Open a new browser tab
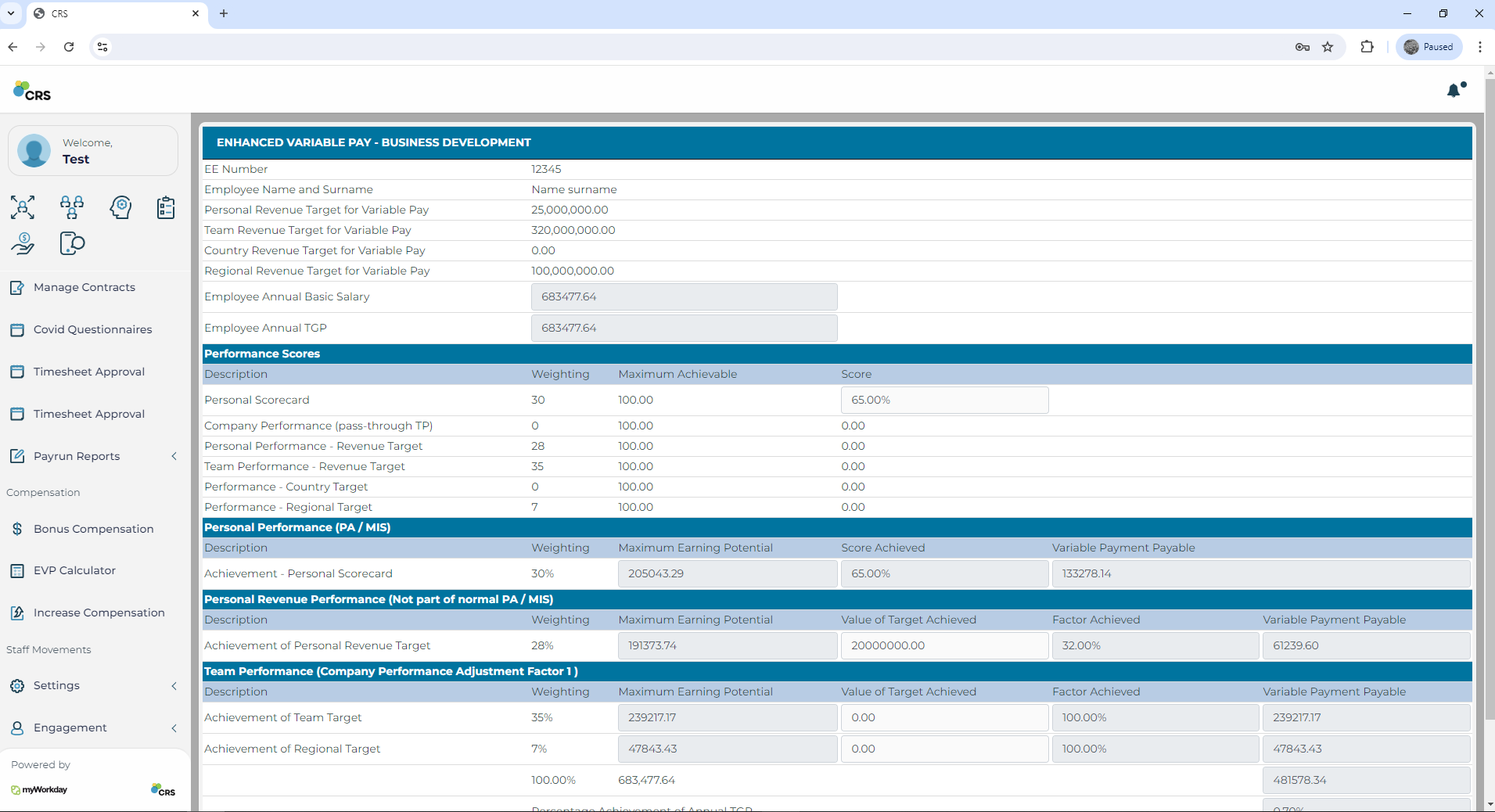The width and height of the screenshot is (1495, 812). click(224, 13)
